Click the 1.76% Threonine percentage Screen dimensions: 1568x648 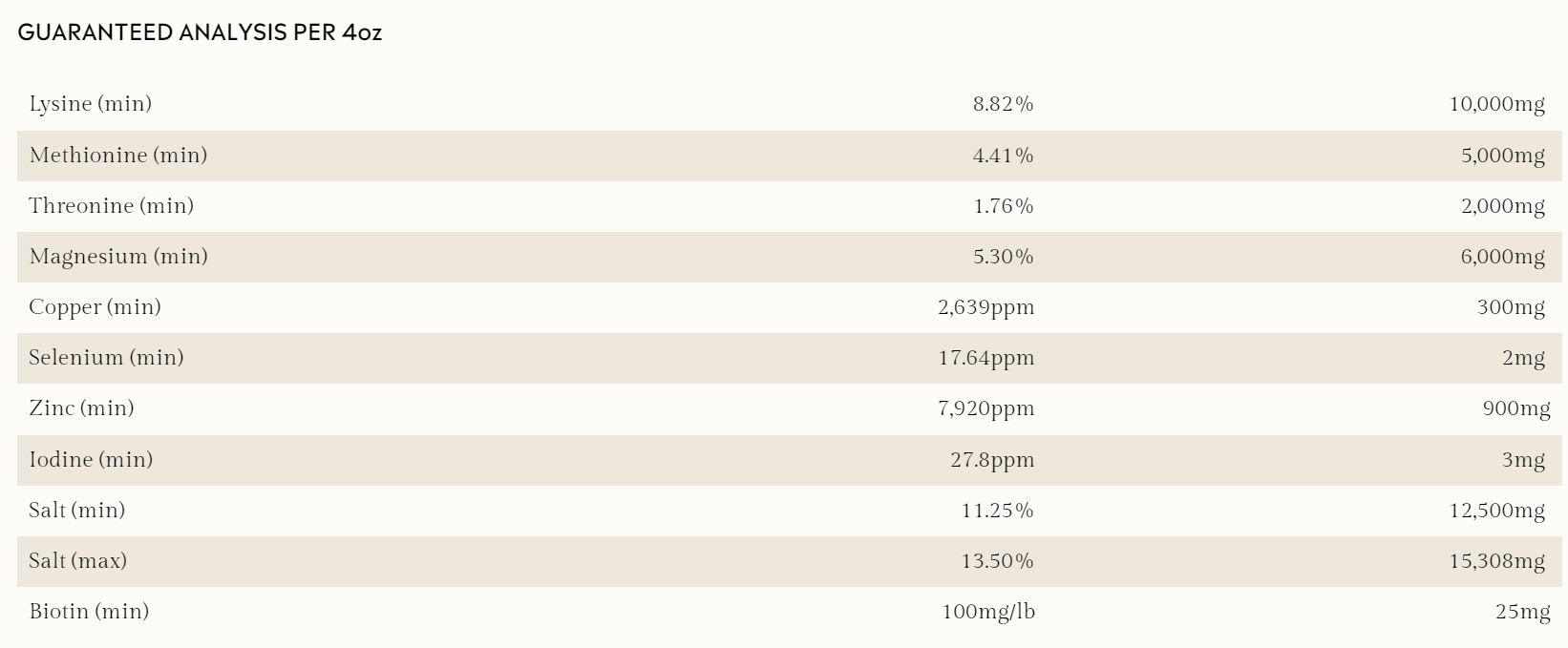click(1003, 206)
